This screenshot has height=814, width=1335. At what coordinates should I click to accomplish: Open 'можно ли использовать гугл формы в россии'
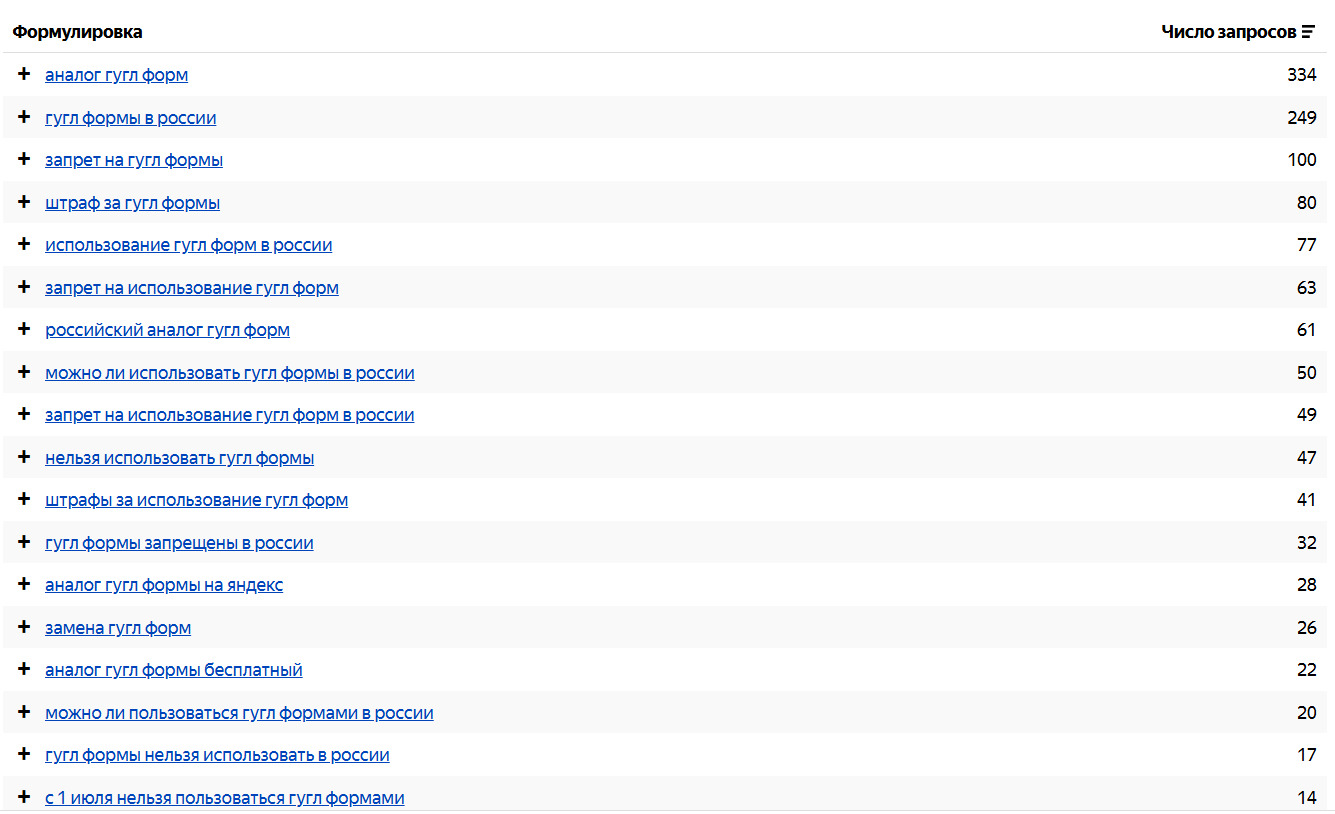(229, 373)
